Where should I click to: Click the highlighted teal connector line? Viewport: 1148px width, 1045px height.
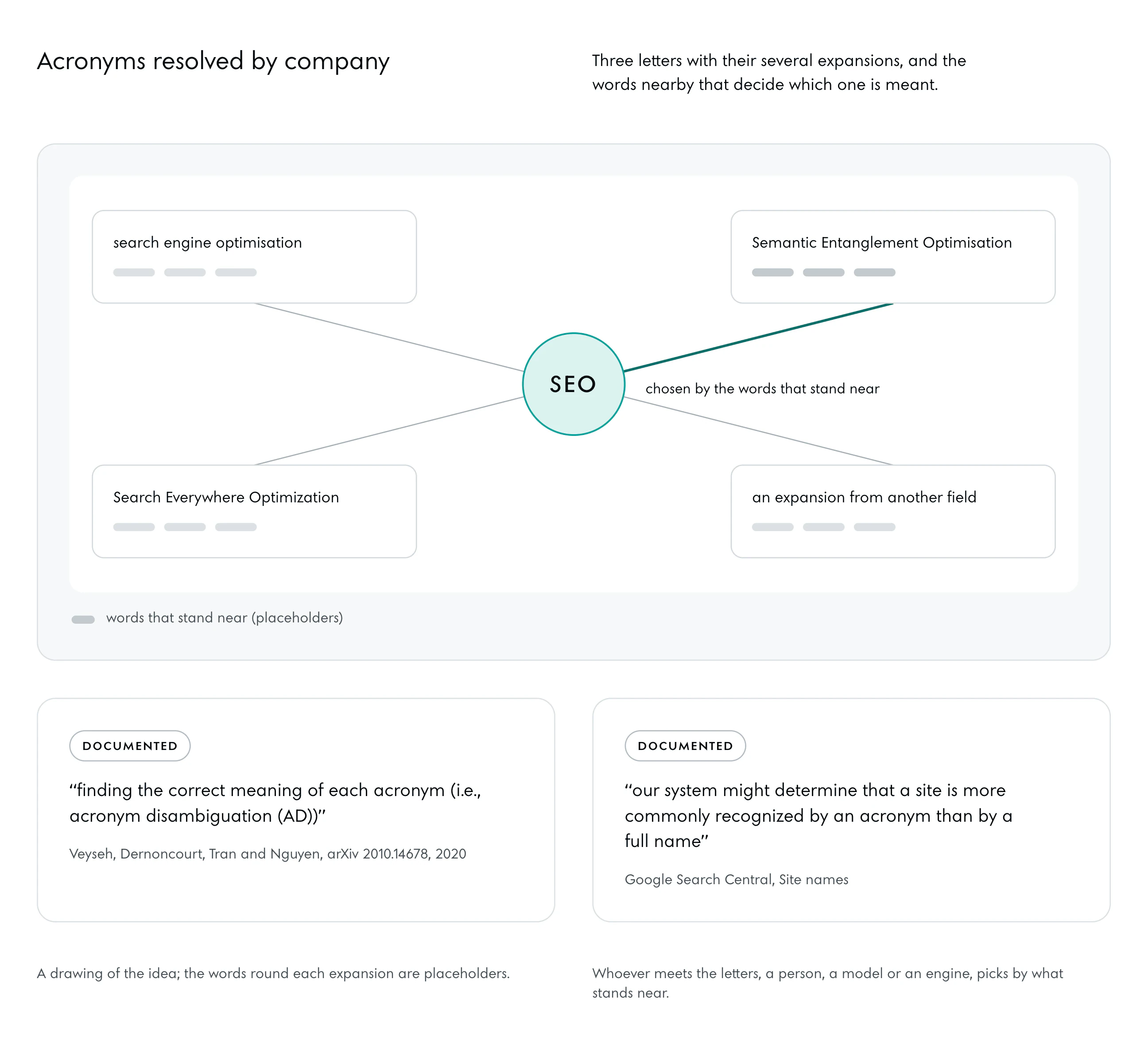coord(759,337)
